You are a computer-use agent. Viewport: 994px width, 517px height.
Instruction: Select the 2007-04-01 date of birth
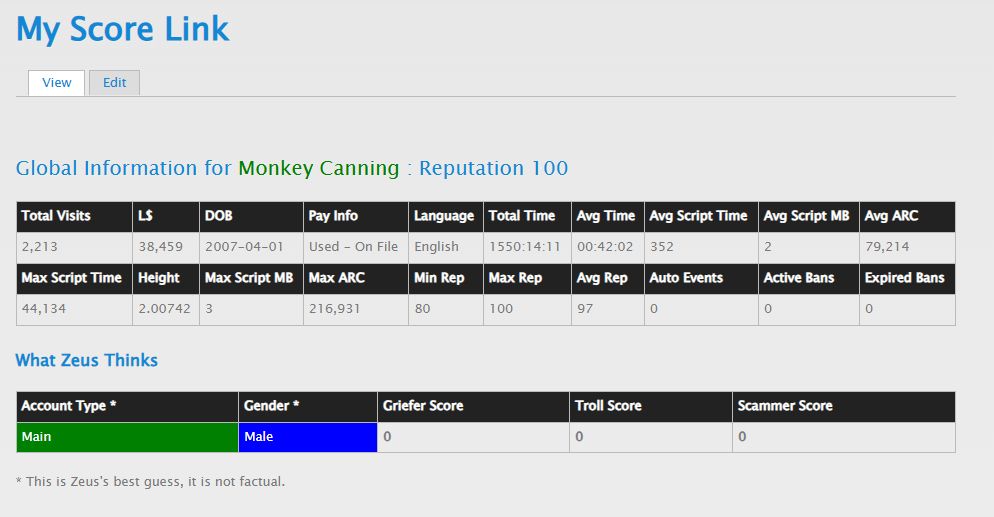point(244,247)
